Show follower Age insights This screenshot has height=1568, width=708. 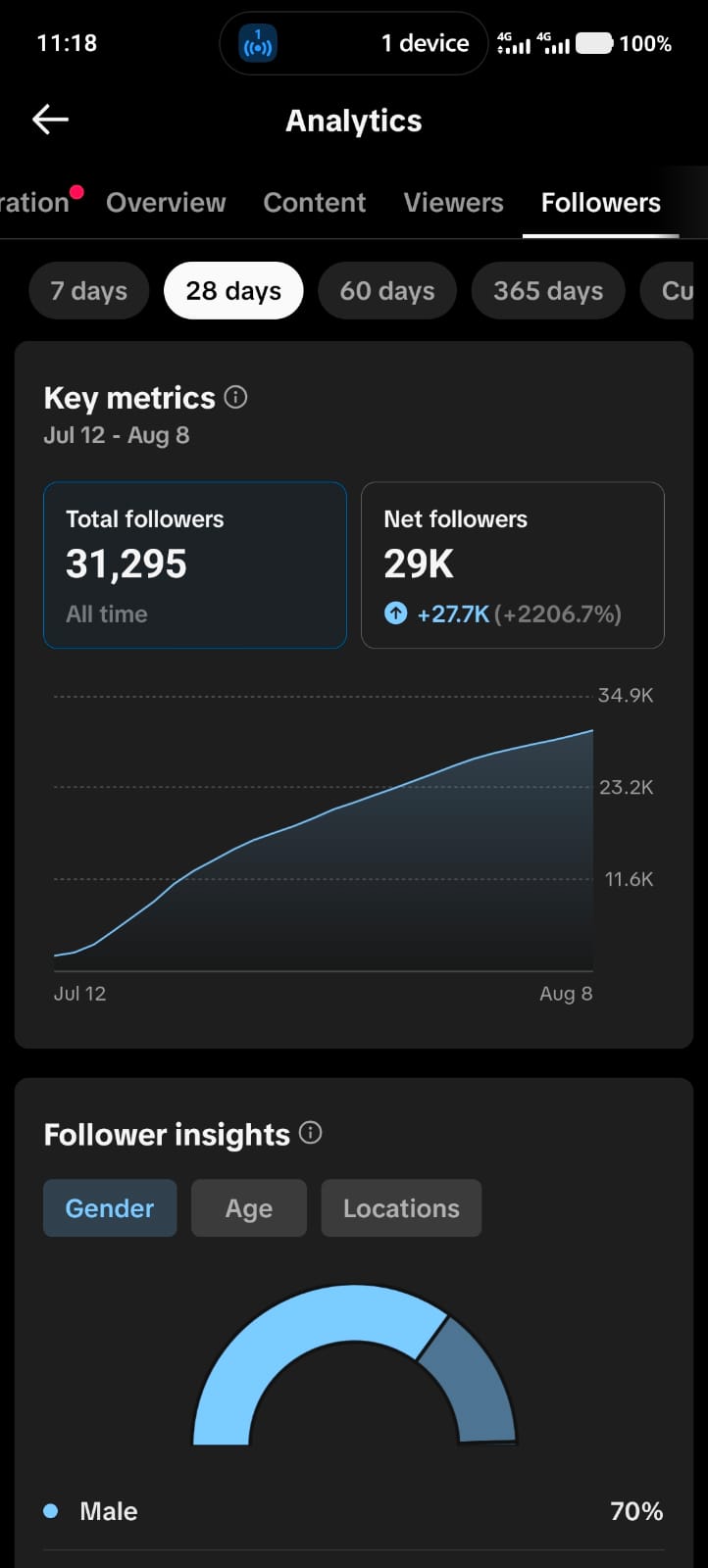tap(249, 1208)
